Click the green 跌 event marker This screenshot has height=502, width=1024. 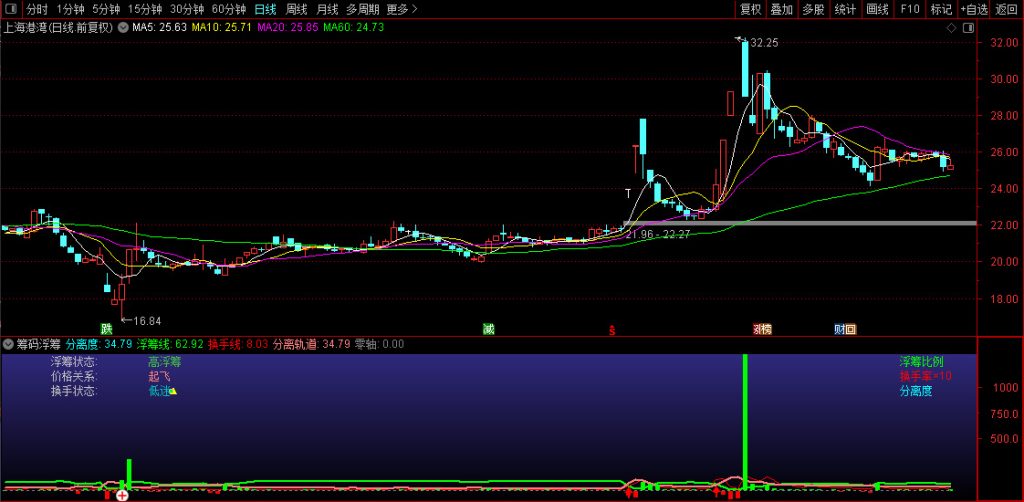point(106,328)
